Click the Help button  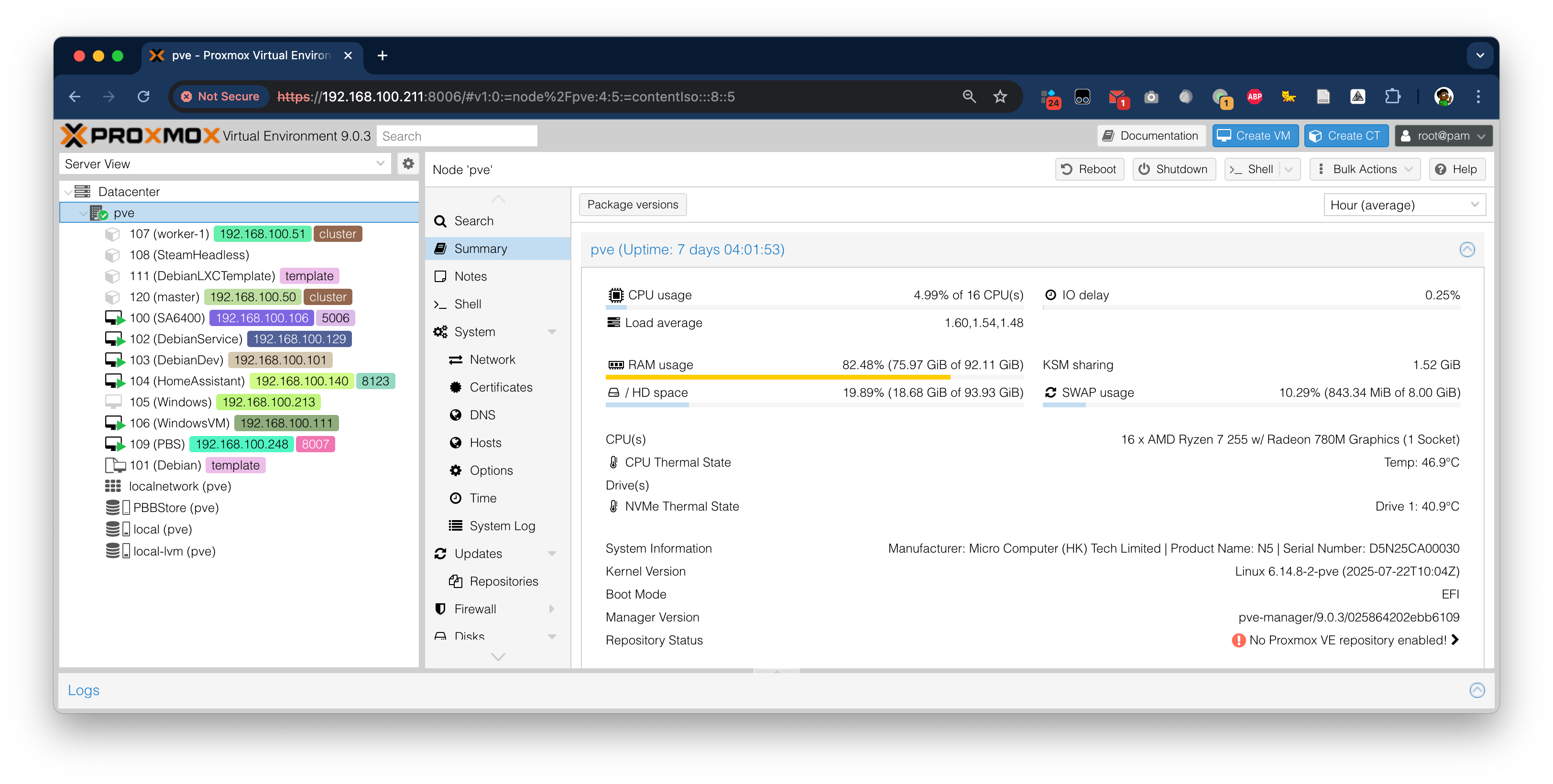click(1456, 169)
